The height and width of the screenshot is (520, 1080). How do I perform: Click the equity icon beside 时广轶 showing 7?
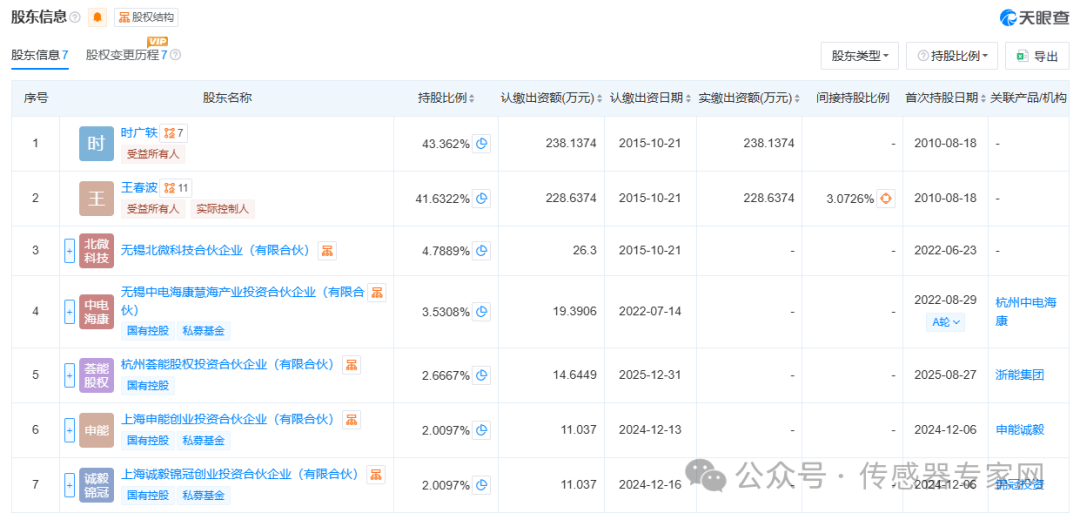pos(173,133)
